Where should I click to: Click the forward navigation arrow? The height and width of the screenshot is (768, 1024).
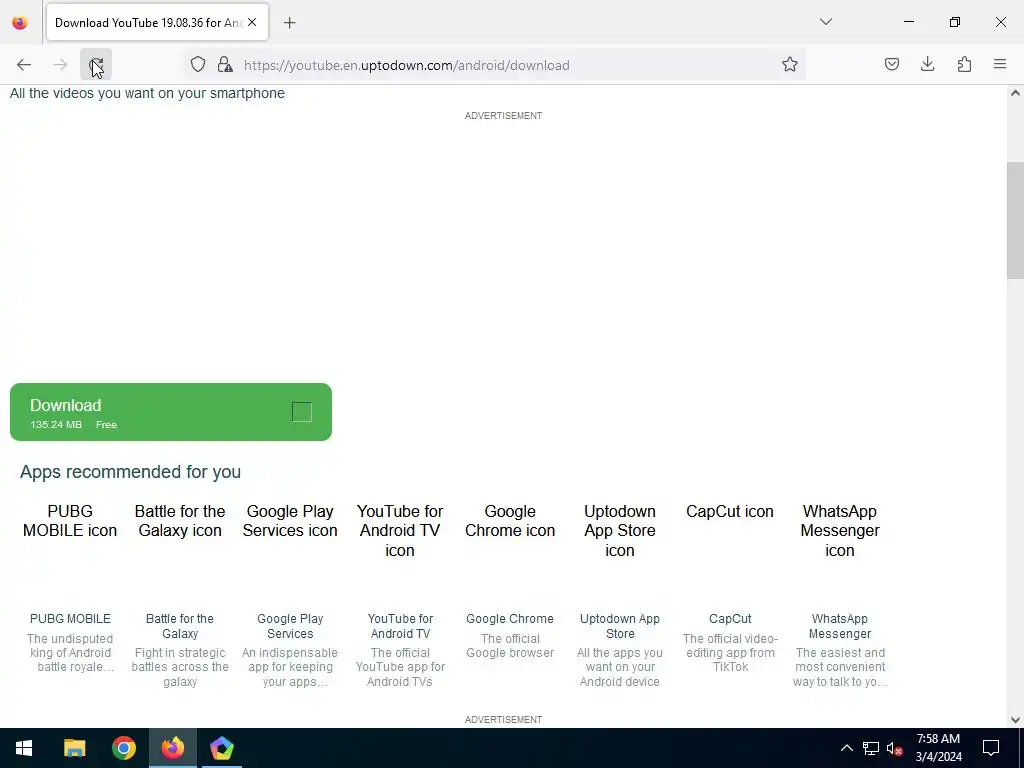pos(60,64)
